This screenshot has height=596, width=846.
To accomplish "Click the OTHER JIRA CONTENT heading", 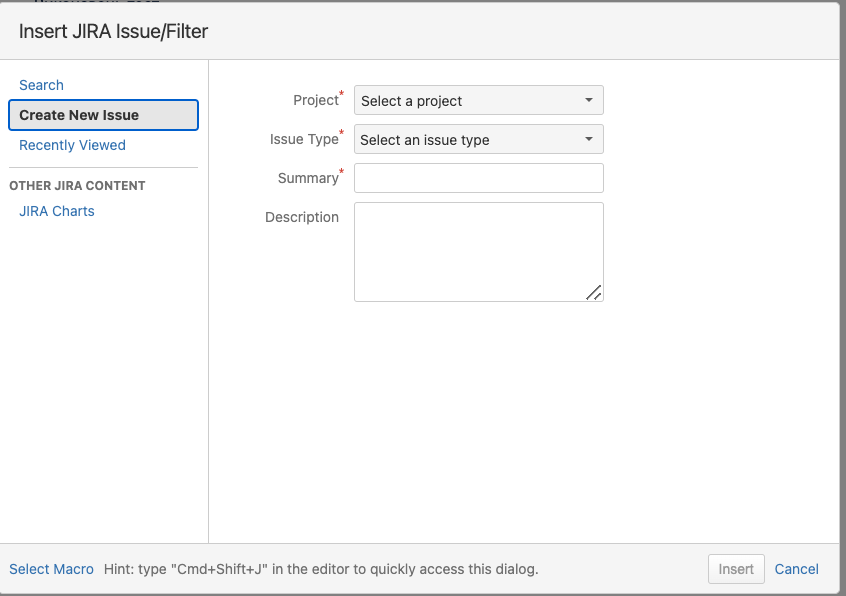I will [77, 186].
